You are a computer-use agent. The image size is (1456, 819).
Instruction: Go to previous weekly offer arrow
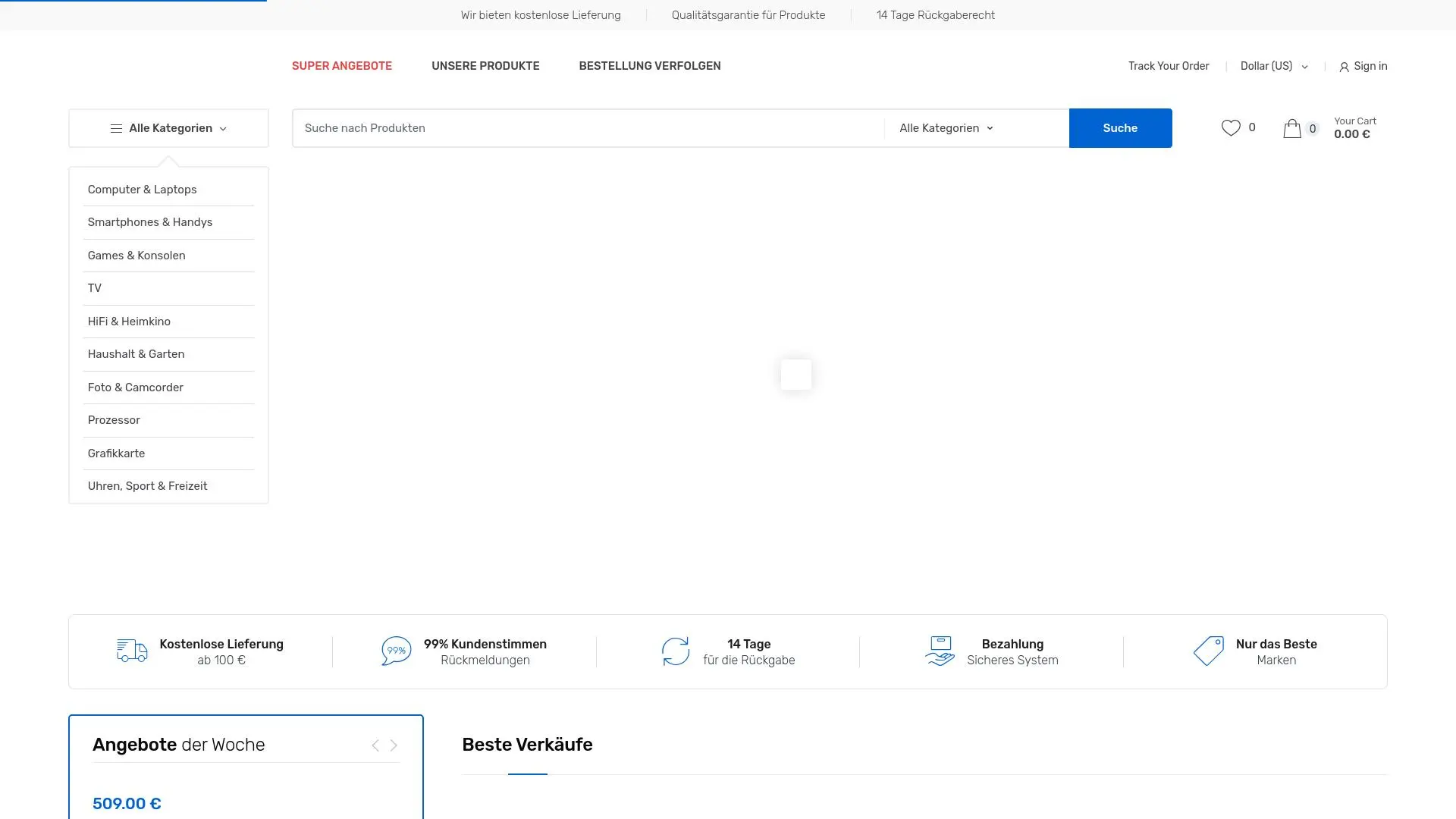click(x=375, y=745)
